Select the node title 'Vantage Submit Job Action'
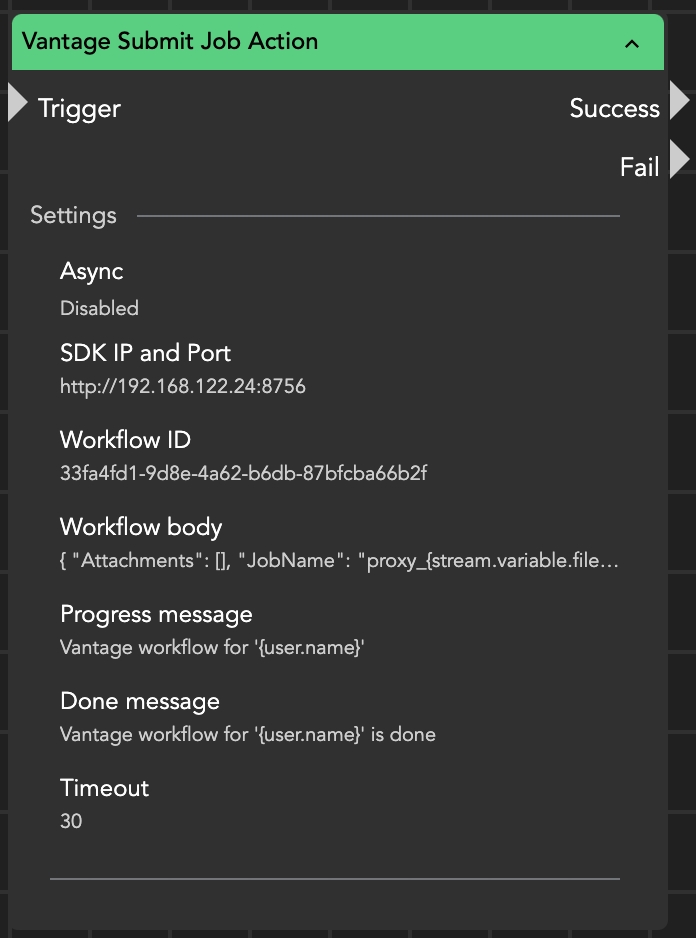Viewport: 696px width, 938px height. [x=170, y=42]
